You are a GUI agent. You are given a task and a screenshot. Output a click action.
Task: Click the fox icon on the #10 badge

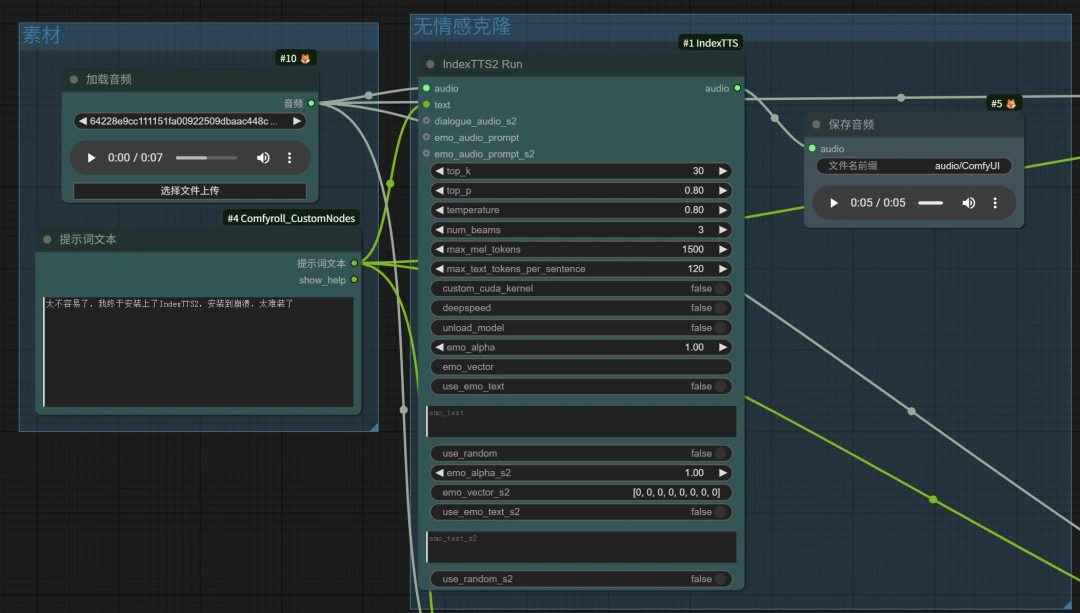click(305, 59)
